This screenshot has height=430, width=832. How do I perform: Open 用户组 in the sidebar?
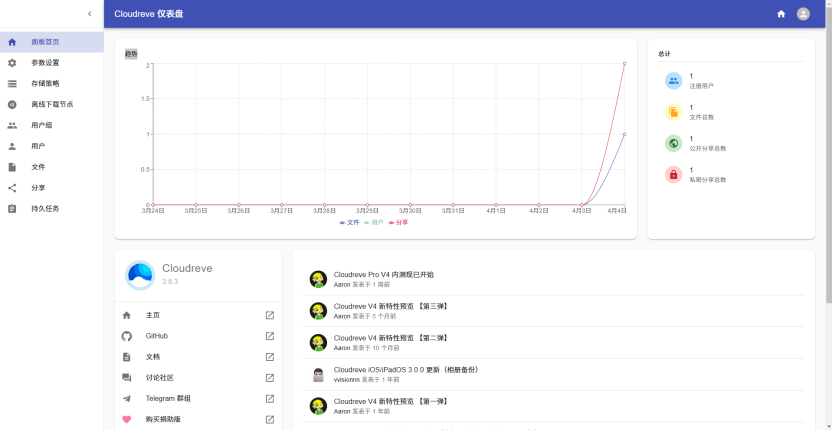(x=51, y=125)
